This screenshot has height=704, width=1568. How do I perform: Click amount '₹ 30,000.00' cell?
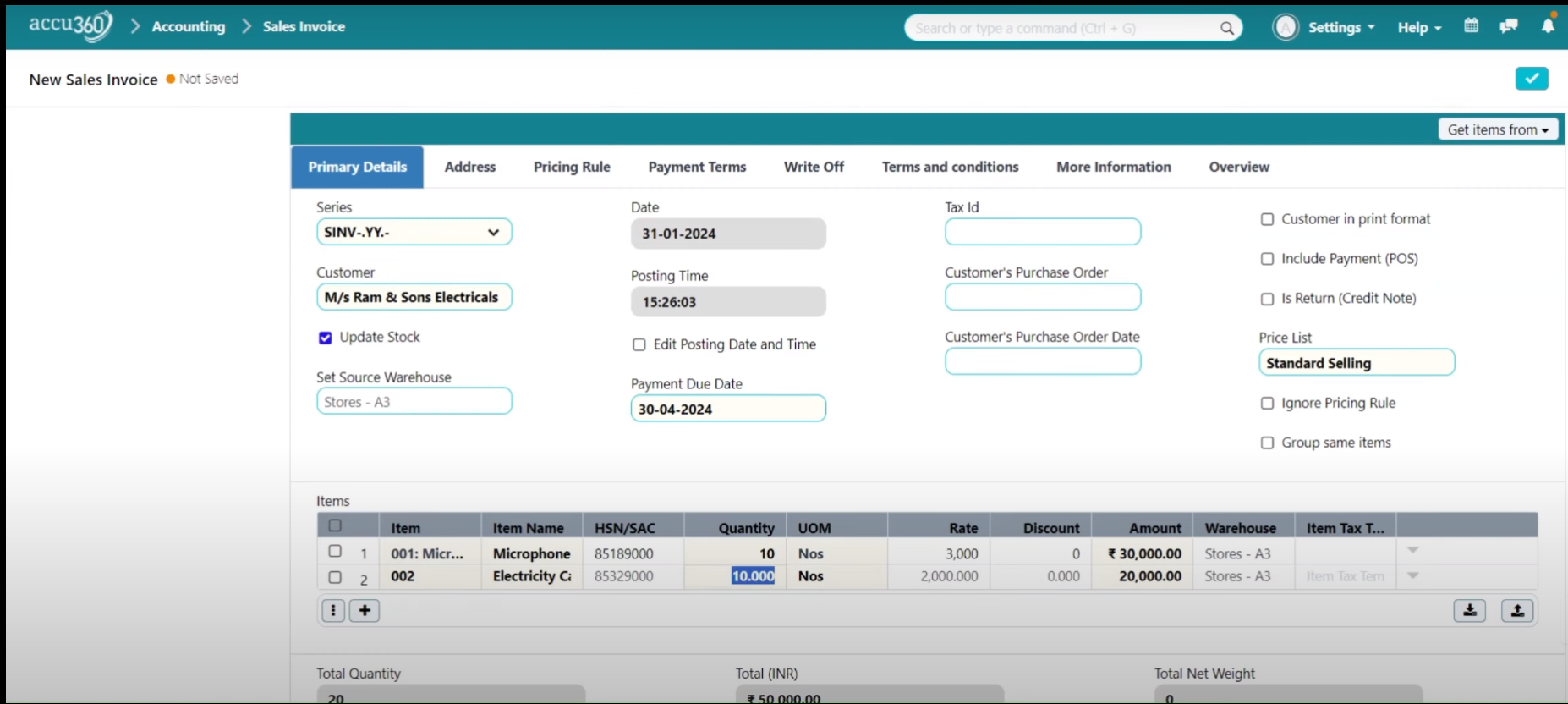click(1142, 553)
